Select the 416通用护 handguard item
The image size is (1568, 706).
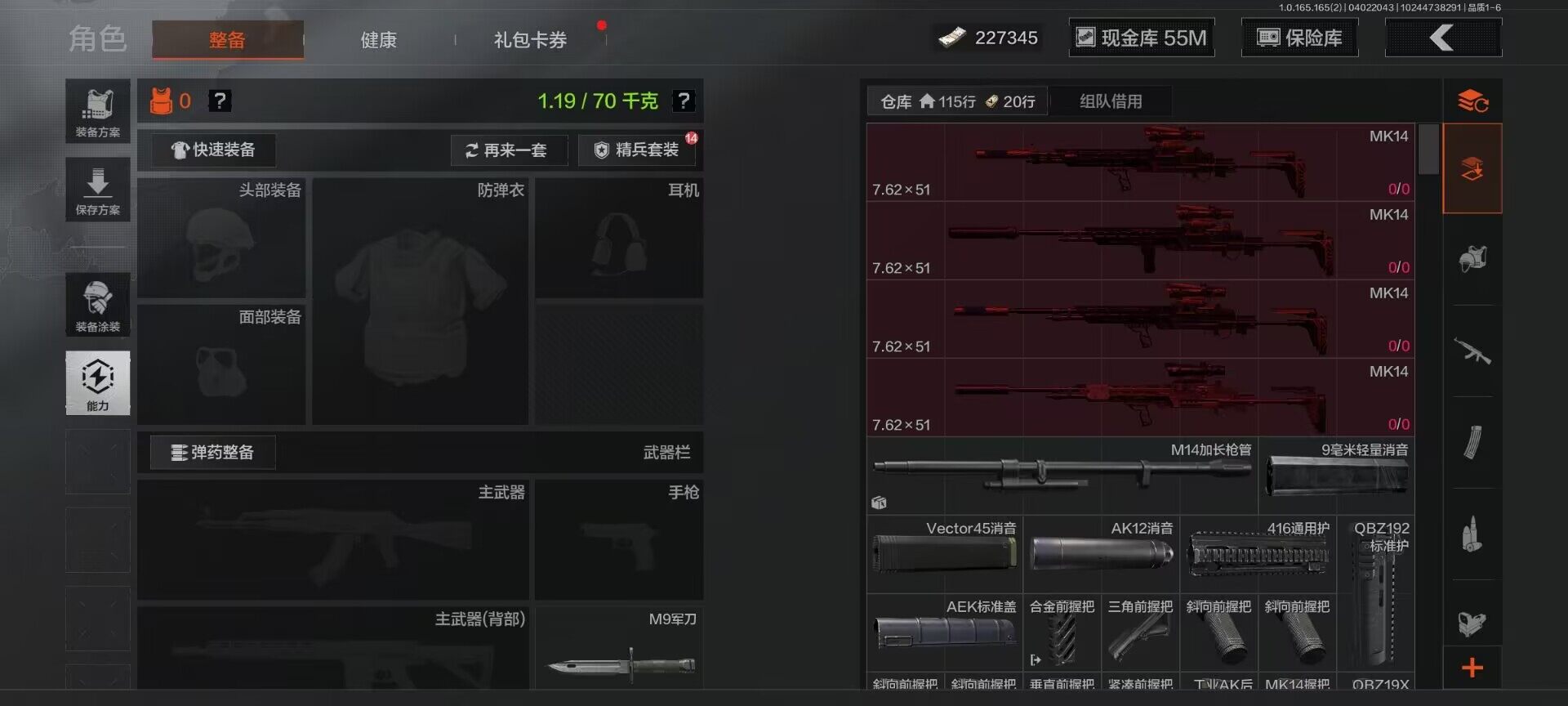pos(1258,554)
